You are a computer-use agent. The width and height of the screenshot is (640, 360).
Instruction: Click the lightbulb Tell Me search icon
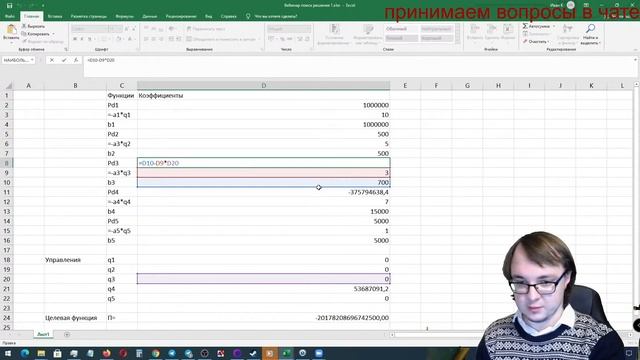pyautogui.click(x=248, y=16)
